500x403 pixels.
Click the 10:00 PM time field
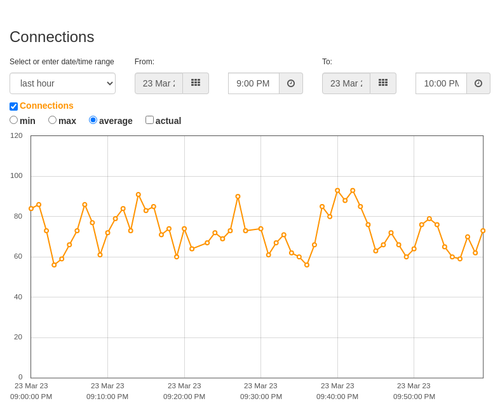(x=441, y=83)
